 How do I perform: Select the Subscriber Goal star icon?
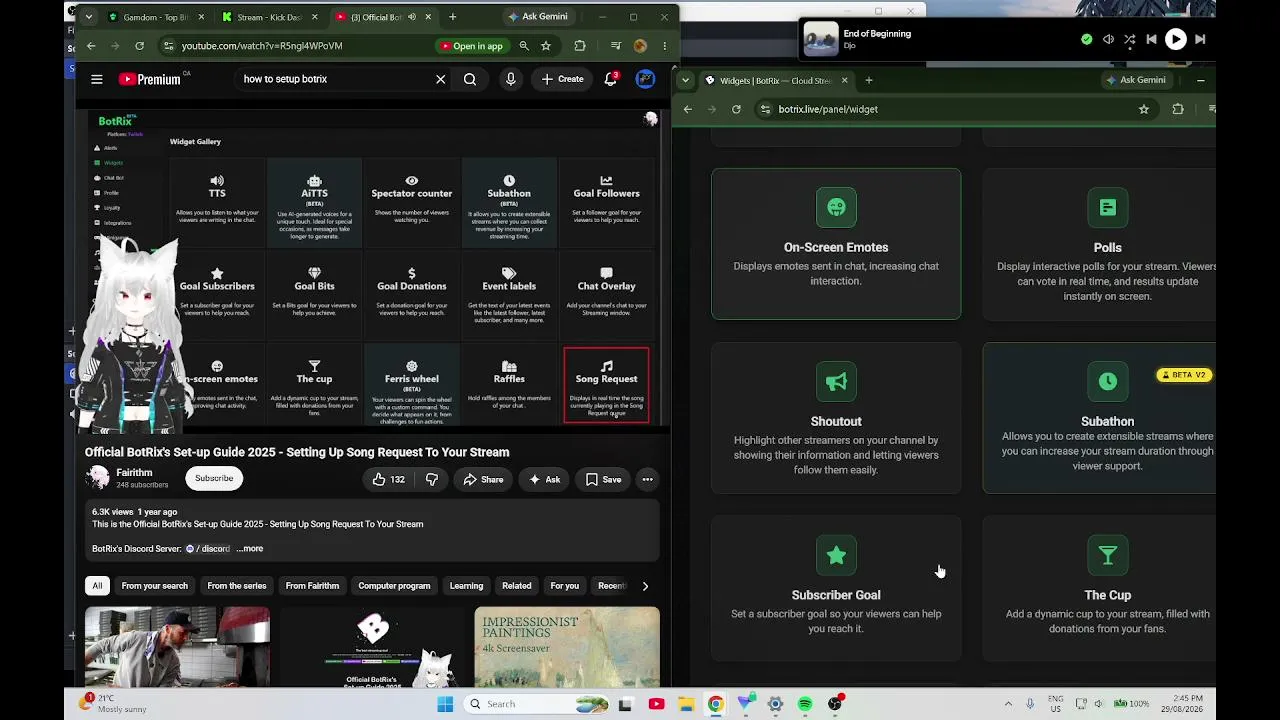(x=836, y=556)
